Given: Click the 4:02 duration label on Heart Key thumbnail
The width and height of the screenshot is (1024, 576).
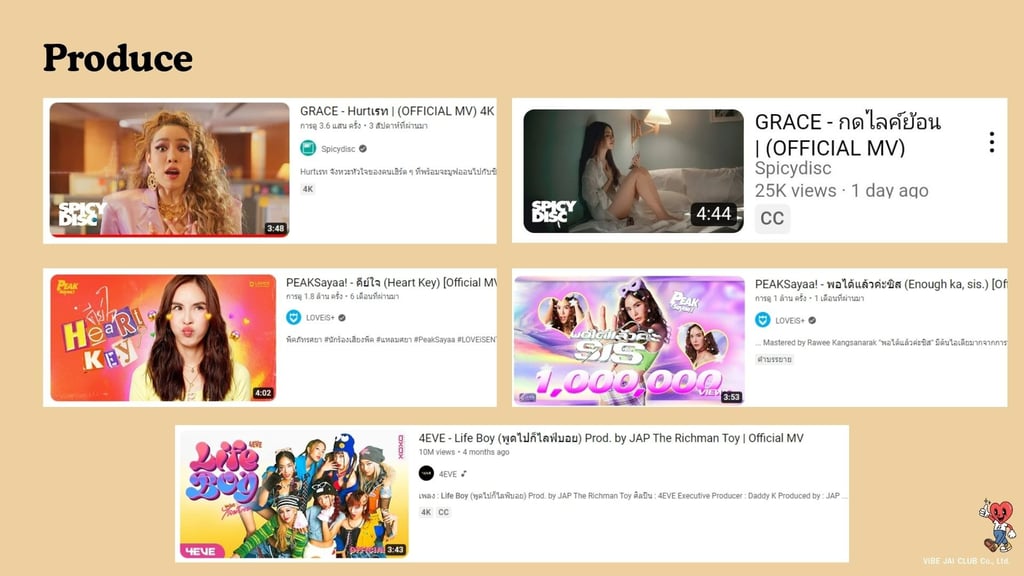Looking at the screenshot, I should coord(263,393).
